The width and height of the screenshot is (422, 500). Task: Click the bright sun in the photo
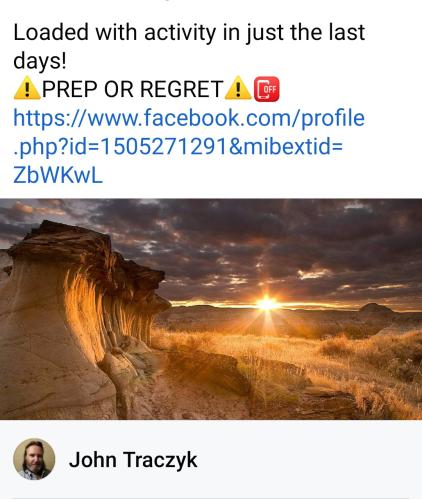pyautogui.click(x=267, y=304)
